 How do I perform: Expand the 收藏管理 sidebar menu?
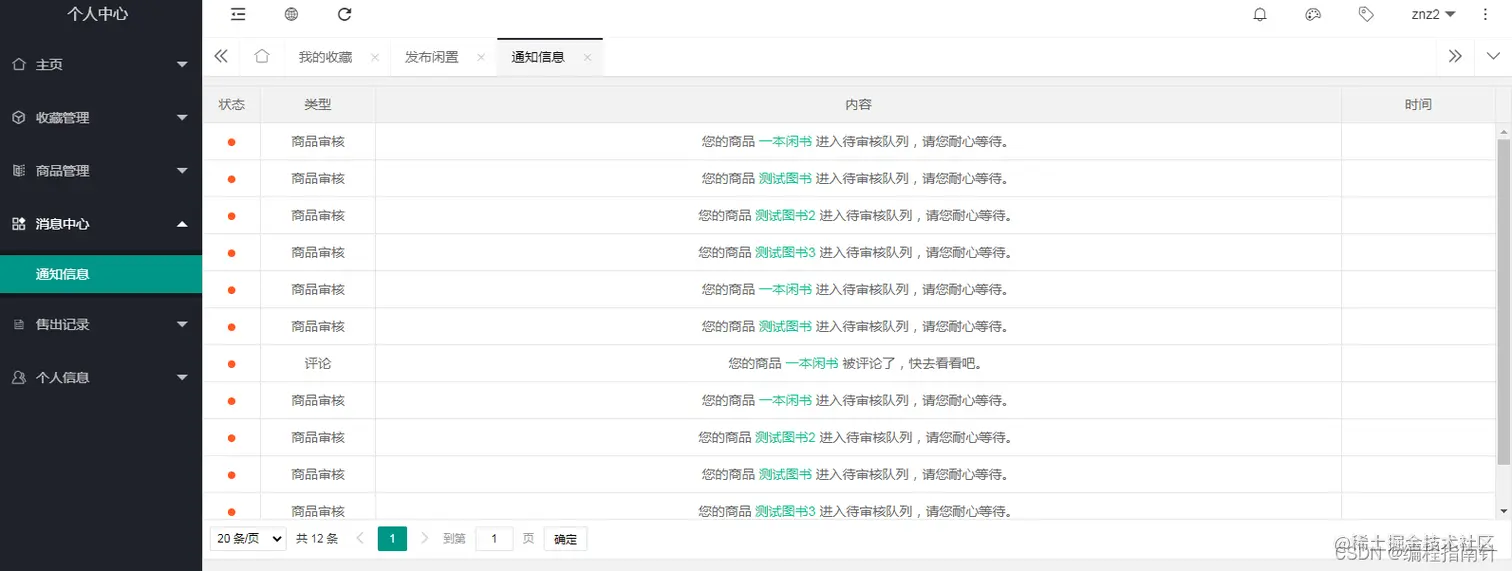tap(101, 117)
